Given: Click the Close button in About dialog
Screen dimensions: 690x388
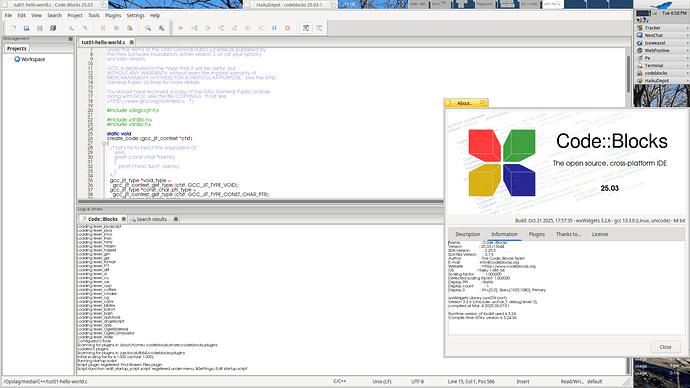Looking at the screenshot, I should click(x=665, y=347).
